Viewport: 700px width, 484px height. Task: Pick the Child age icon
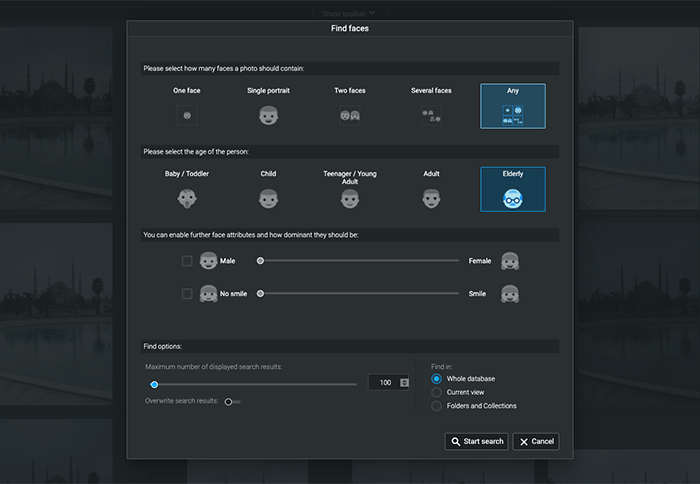268,198
